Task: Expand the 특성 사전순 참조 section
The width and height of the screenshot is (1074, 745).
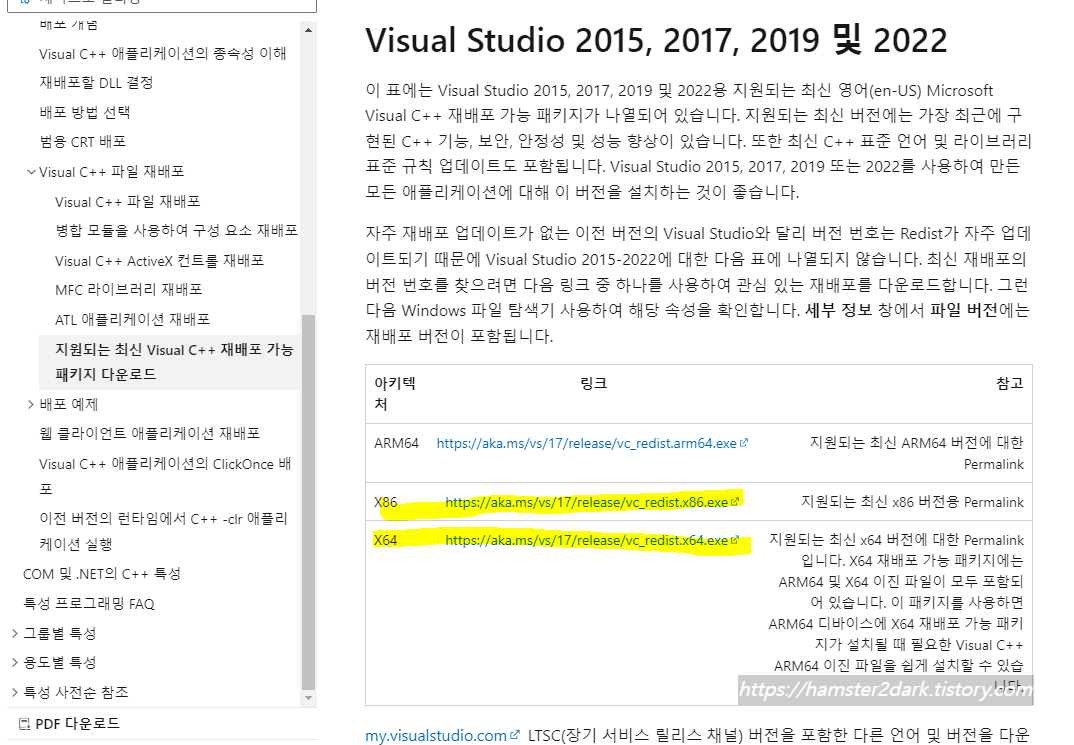Action: [x=14, y=692]
